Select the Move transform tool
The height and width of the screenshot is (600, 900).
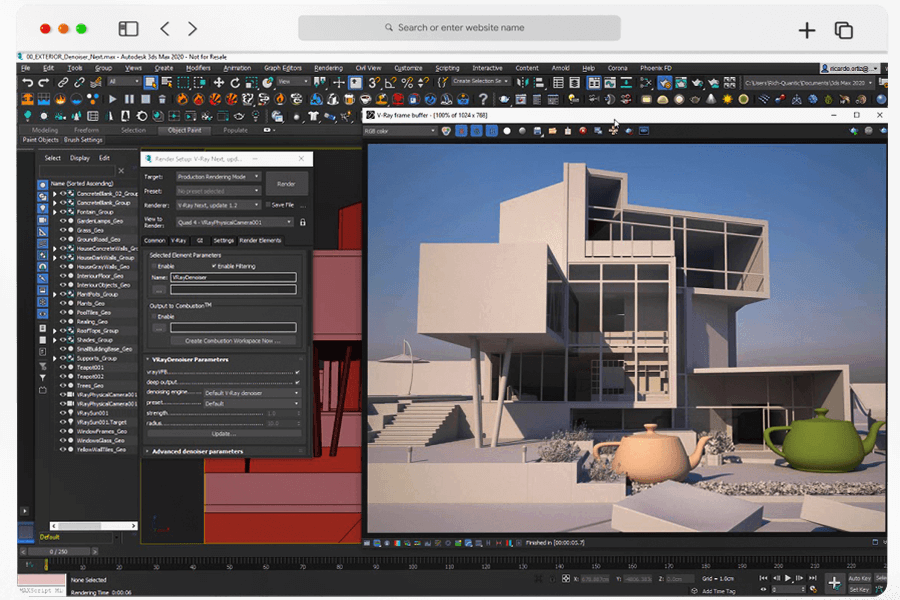[218, 82]
